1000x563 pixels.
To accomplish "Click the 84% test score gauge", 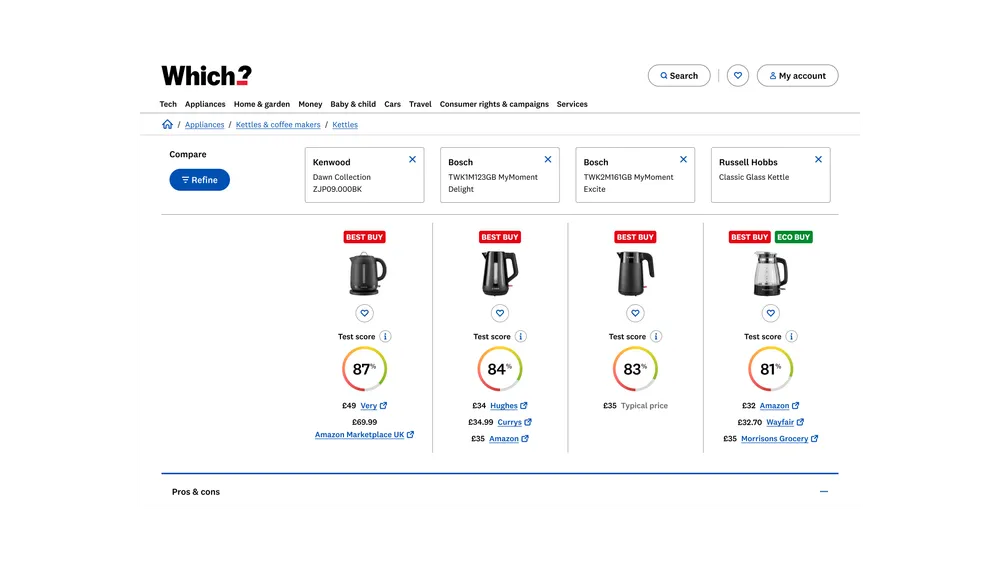I will pos(499,369).
